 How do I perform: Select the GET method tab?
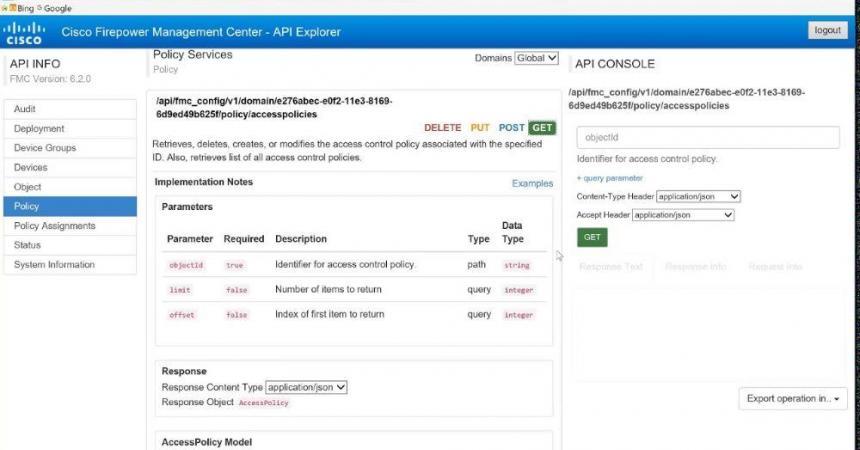[x=542, y=128]
